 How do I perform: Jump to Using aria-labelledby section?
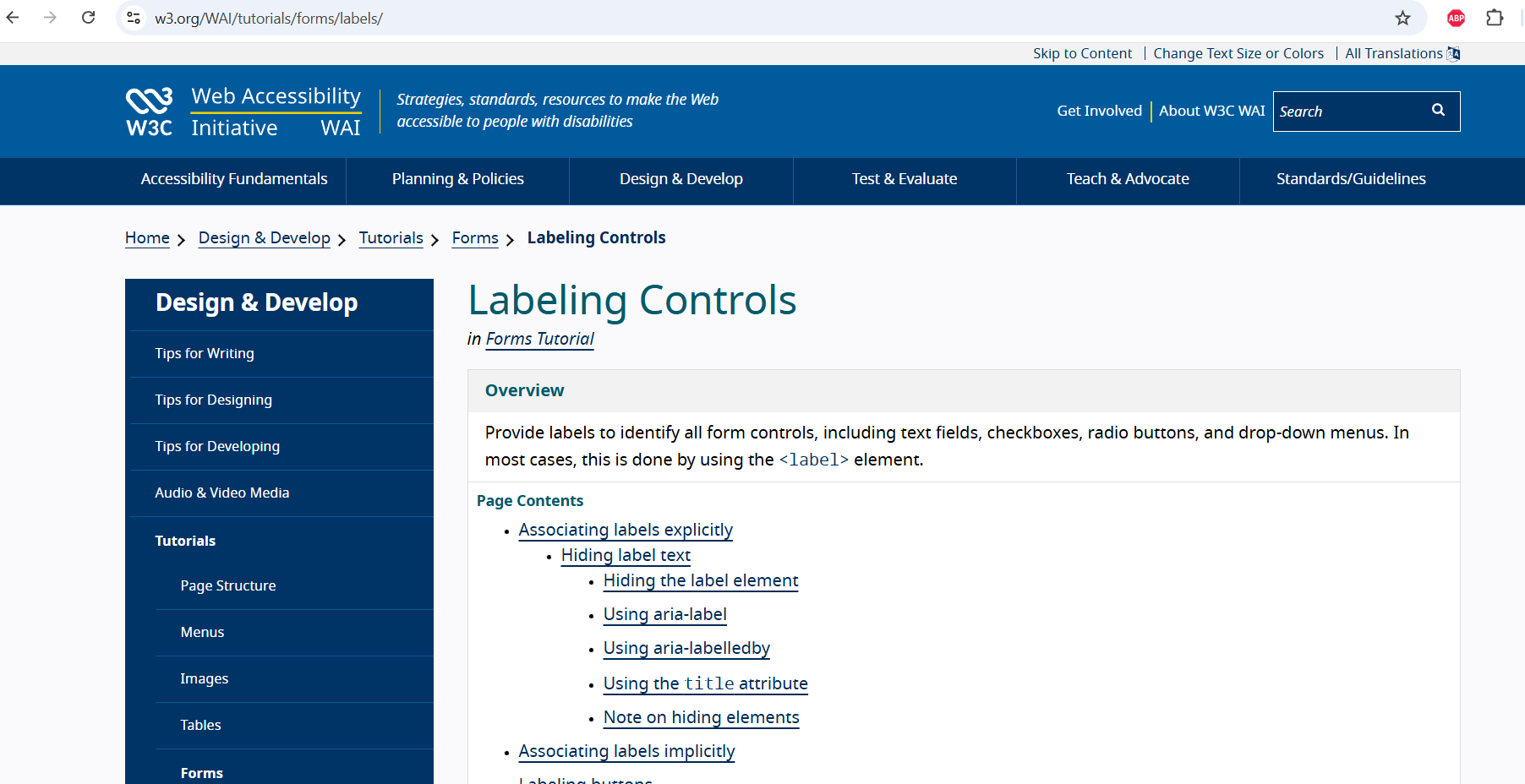tap(686, 649)
